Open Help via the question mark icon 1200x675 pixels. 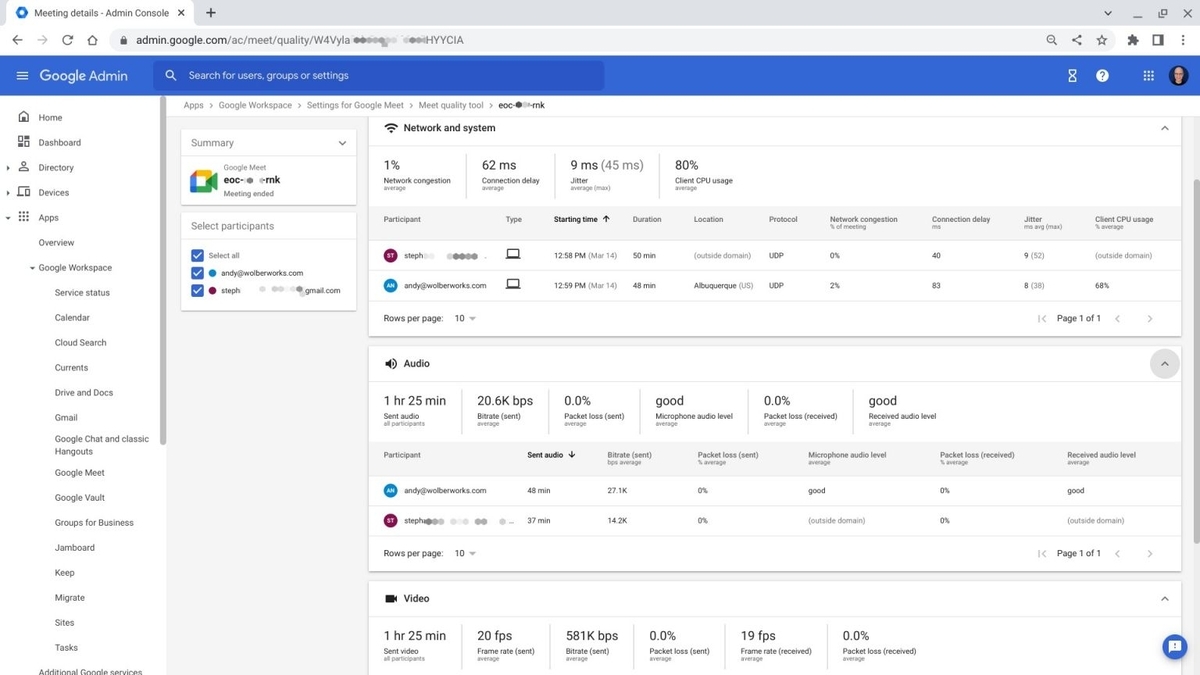pos(1102,75)
